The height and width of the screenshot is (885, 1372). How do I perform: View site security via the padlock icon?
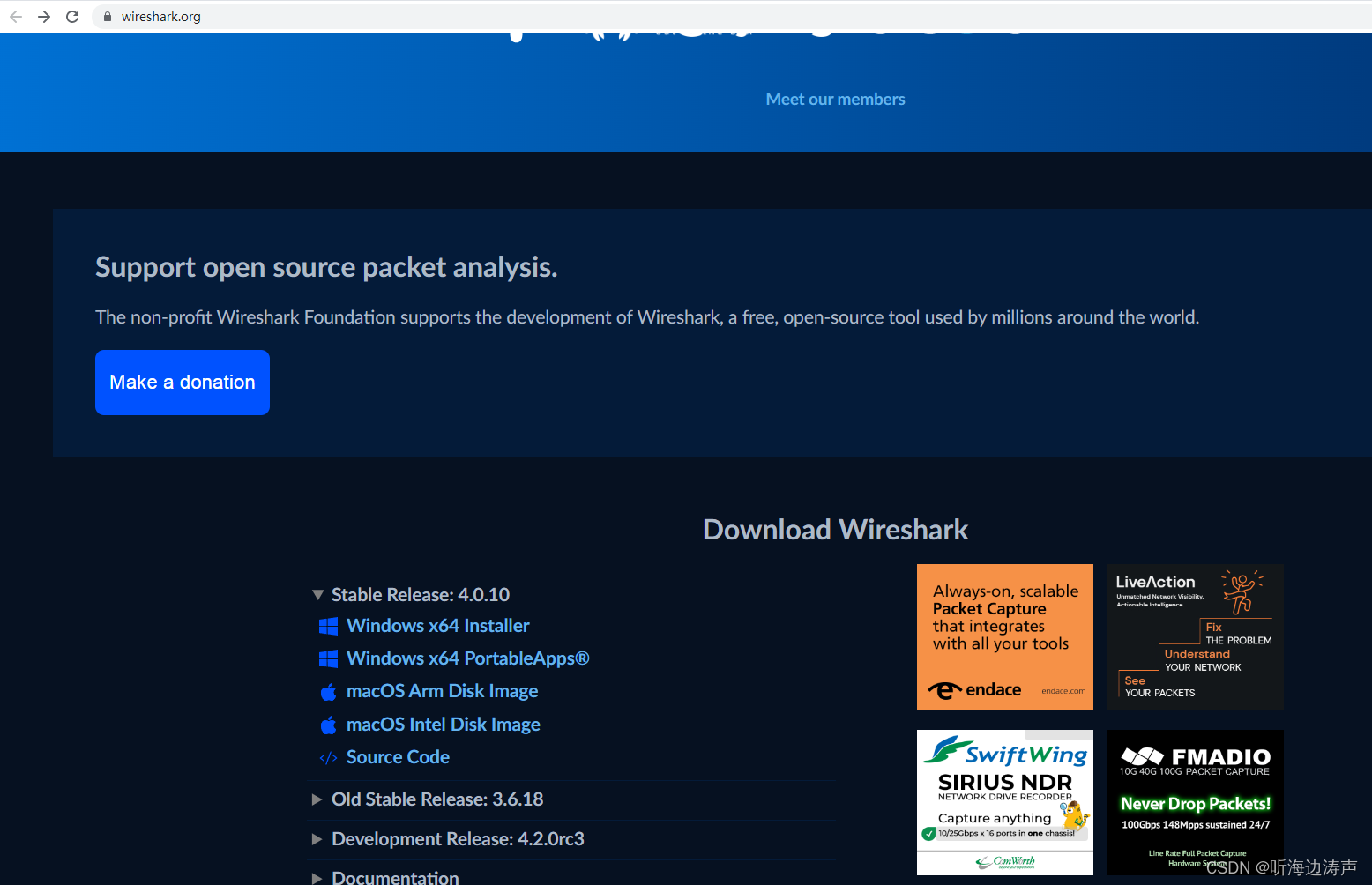click(108, 17)
